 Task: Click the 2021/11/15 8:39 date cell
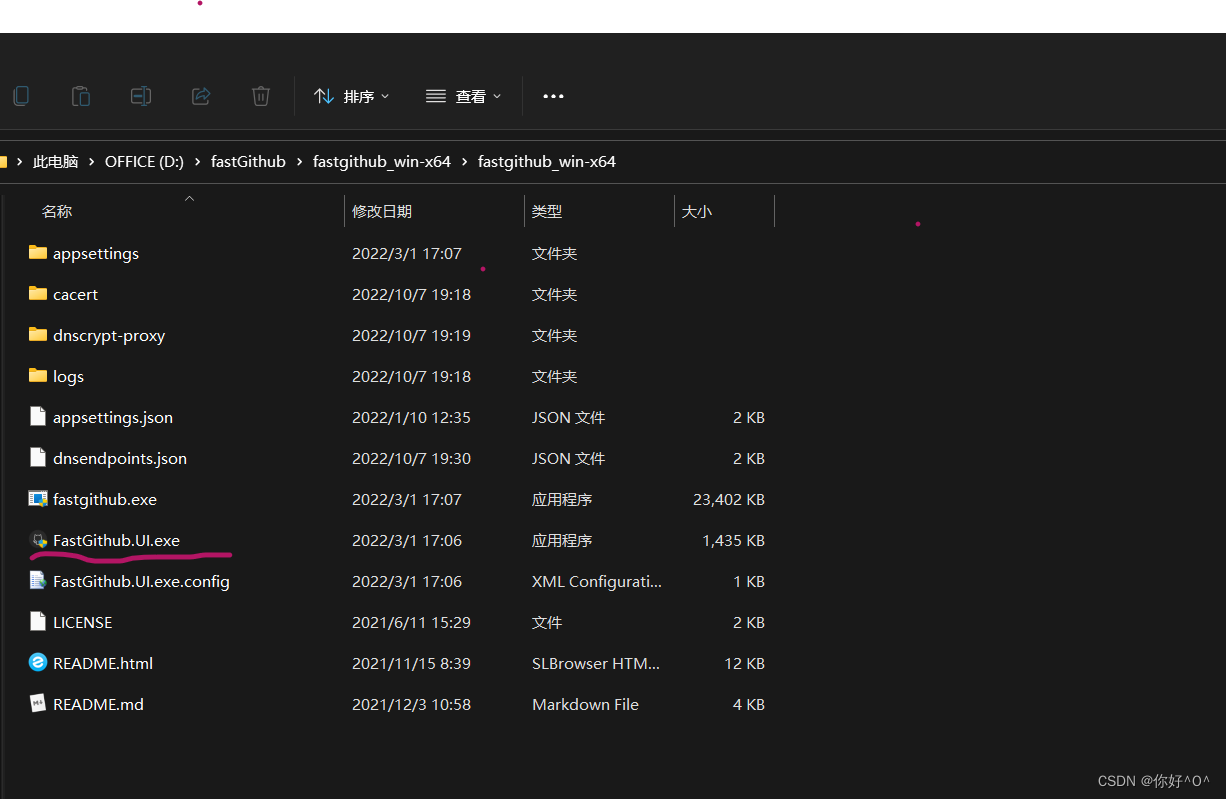[x=411, y=663]
